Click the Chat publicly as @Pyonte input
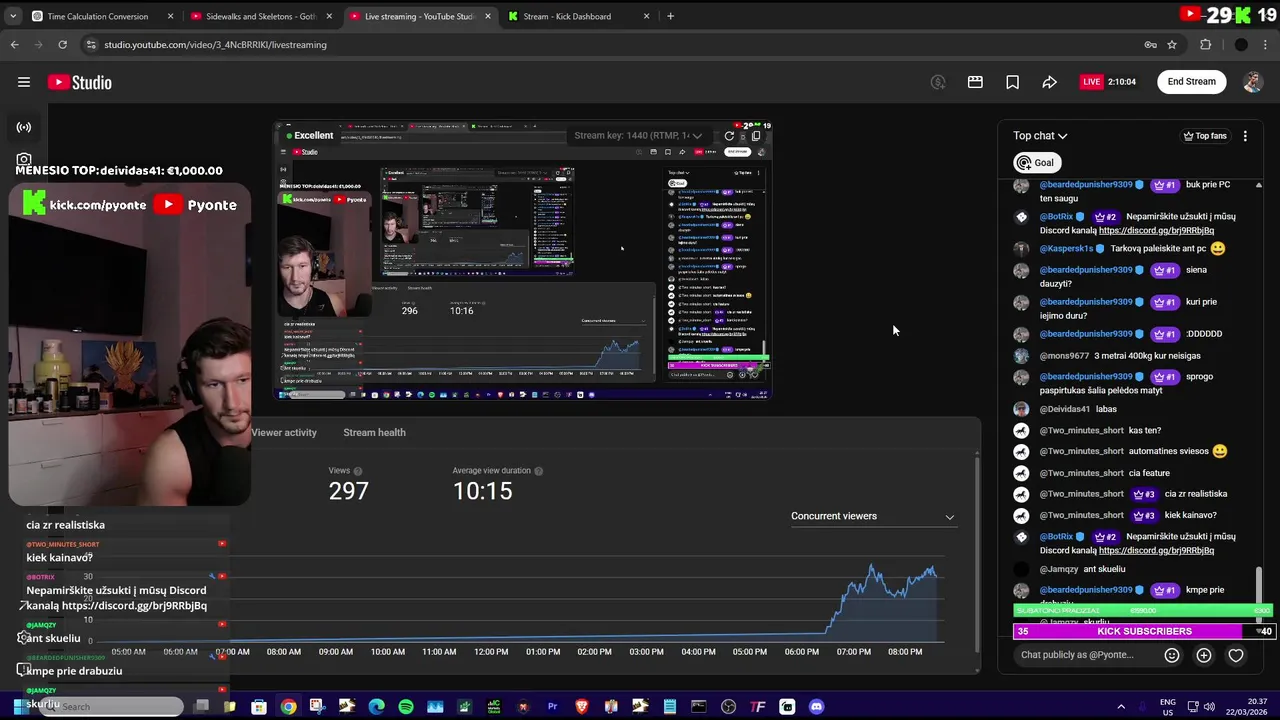Image resolution: width=1280 pixels, height=720 pixels. [x=1078, y=655]
